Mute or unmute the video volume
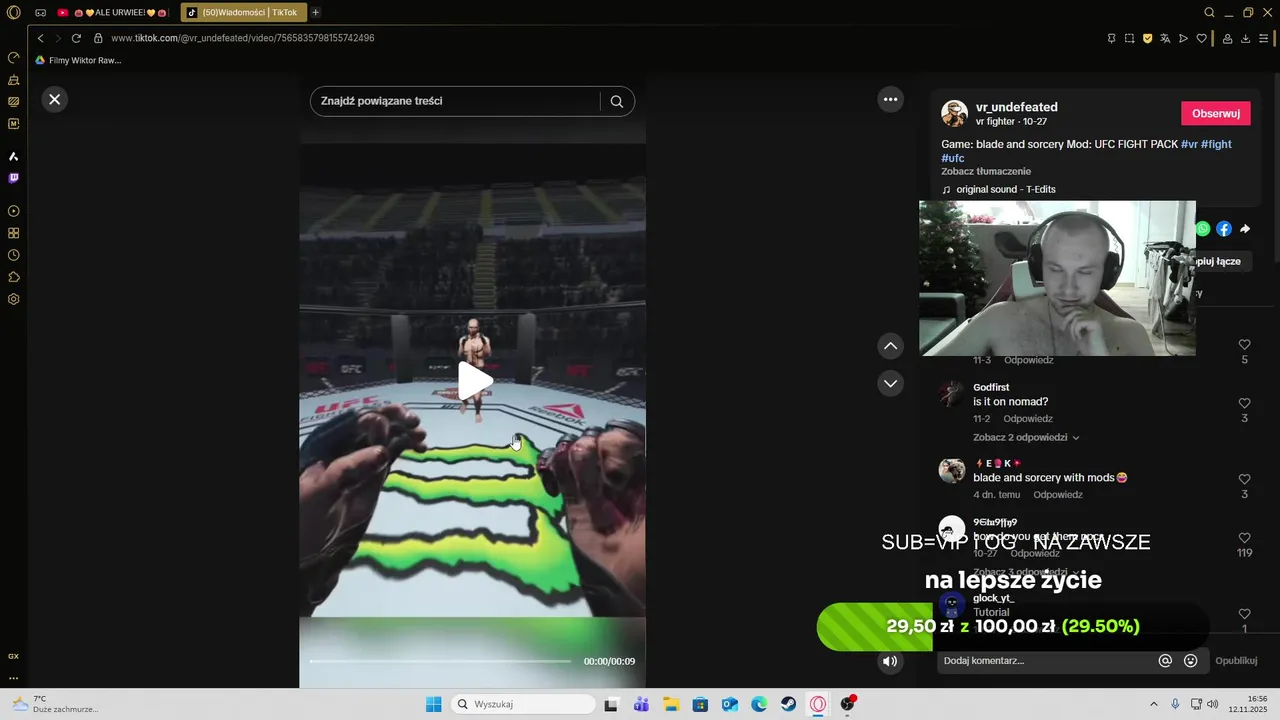Viewport: 1280px width, 720px height. point(890,661)
